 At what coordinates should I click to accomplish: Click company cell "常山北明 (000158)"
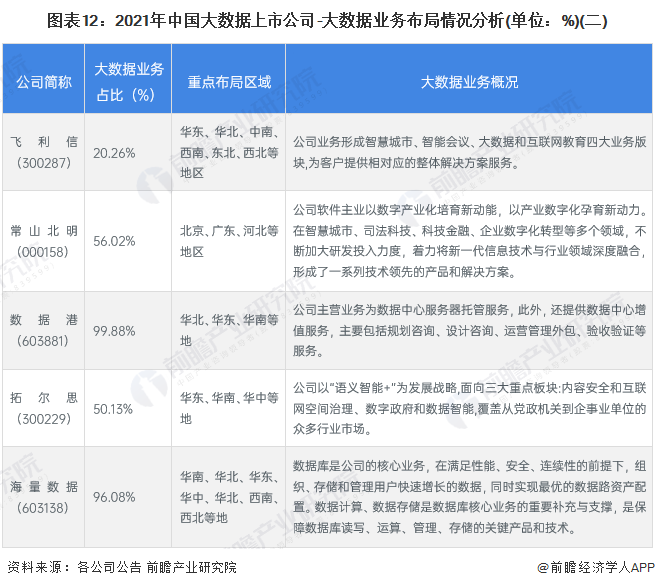(44, 241)
